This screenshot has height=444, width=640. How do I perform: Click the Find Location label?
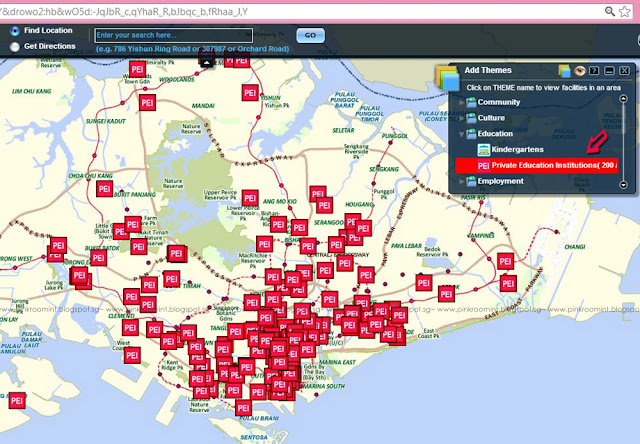[x=48, y=30]
